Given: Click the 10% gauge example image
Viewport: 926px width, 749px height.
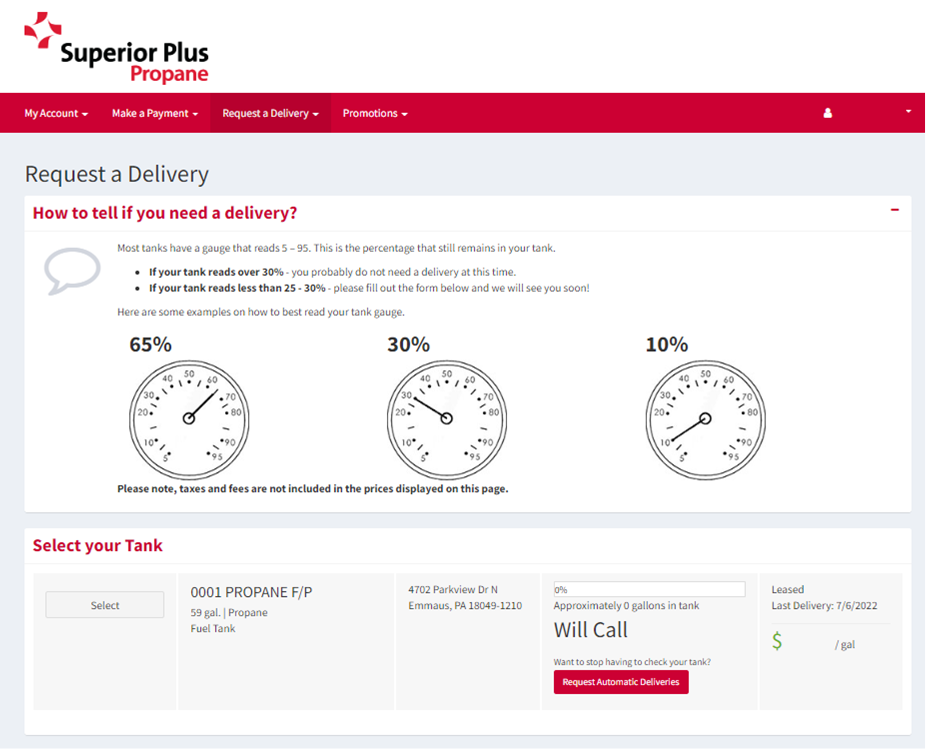Looking at the screenshot, I should (x=705, y=419).
